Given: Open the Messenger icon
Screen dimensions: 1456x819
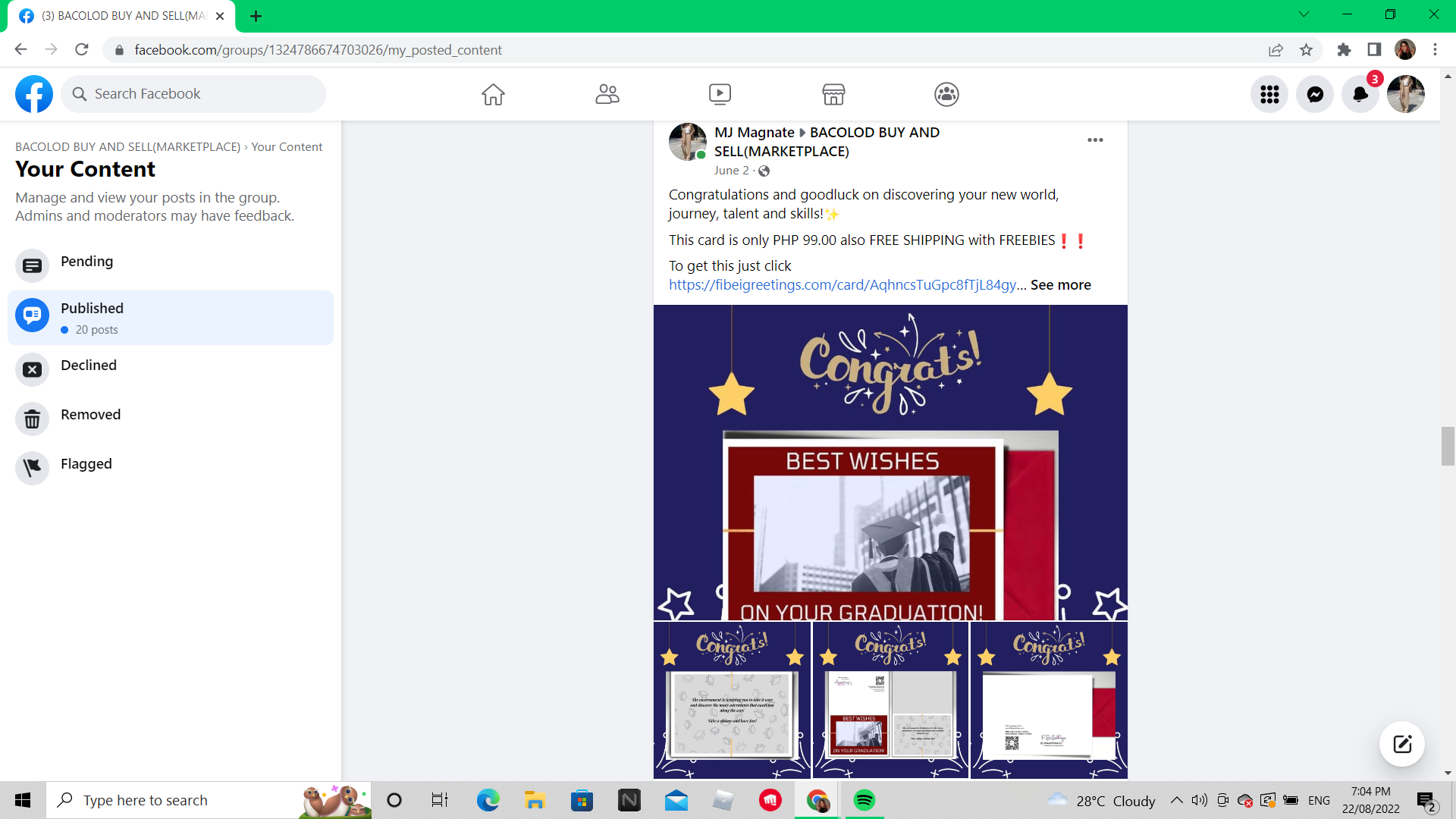Looking at the screenshot, I should coord(1315,94).
